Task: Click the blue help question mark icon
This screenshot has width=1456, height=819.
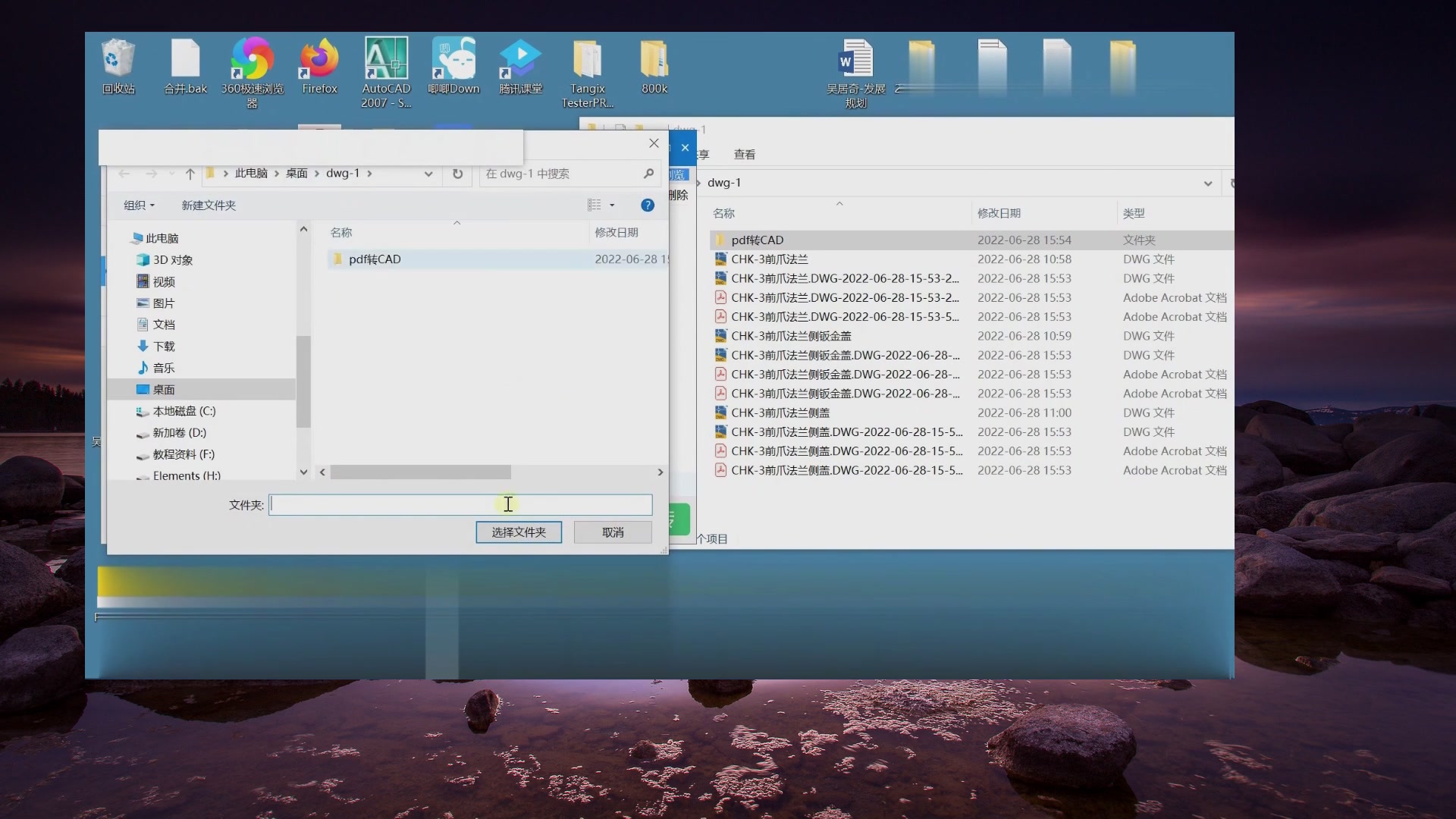Action: (647, 205)
